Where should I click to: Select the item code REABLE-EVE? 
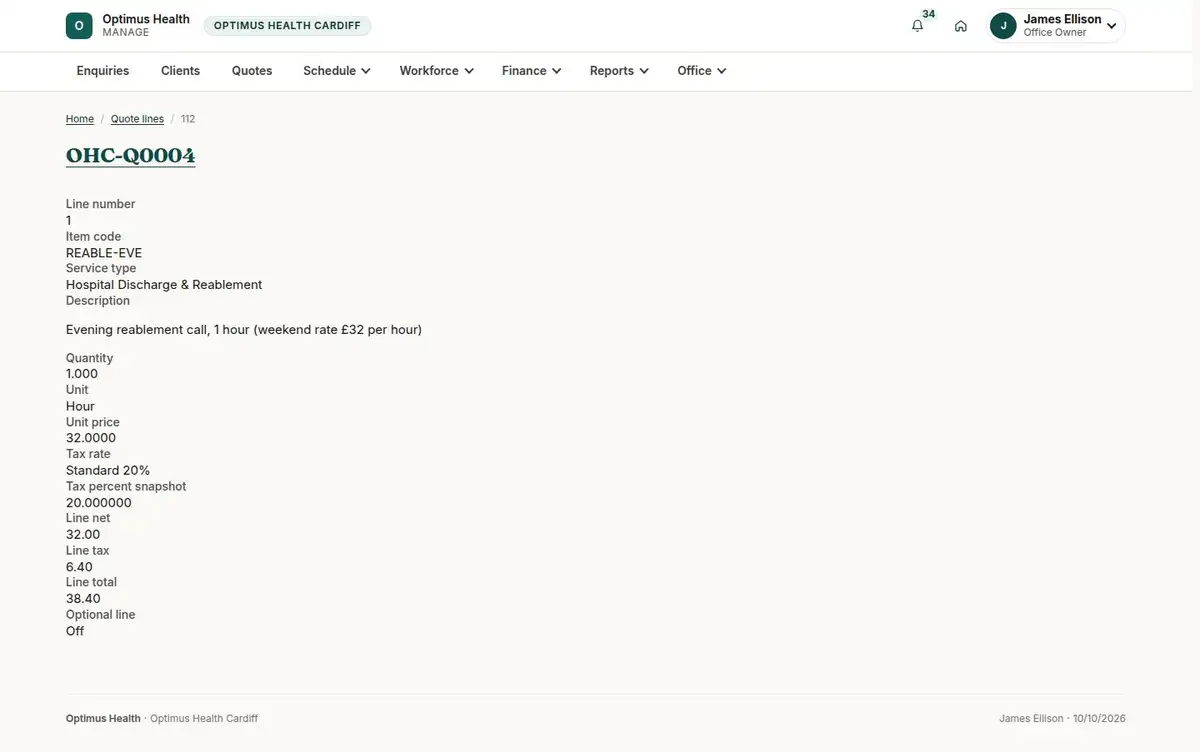tap(104, 253)
